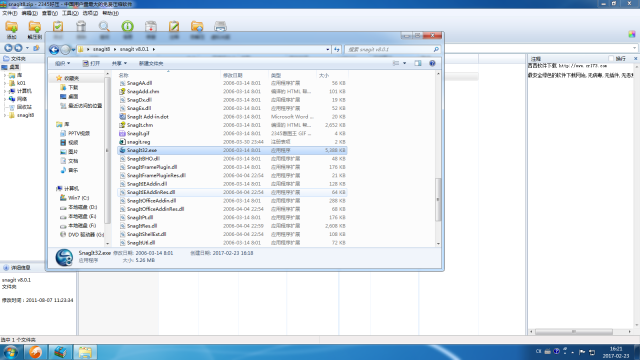The image size is (640, 360).
Task: Click the Add (添加) archive toolbar icon
Action: click(11, 30)
